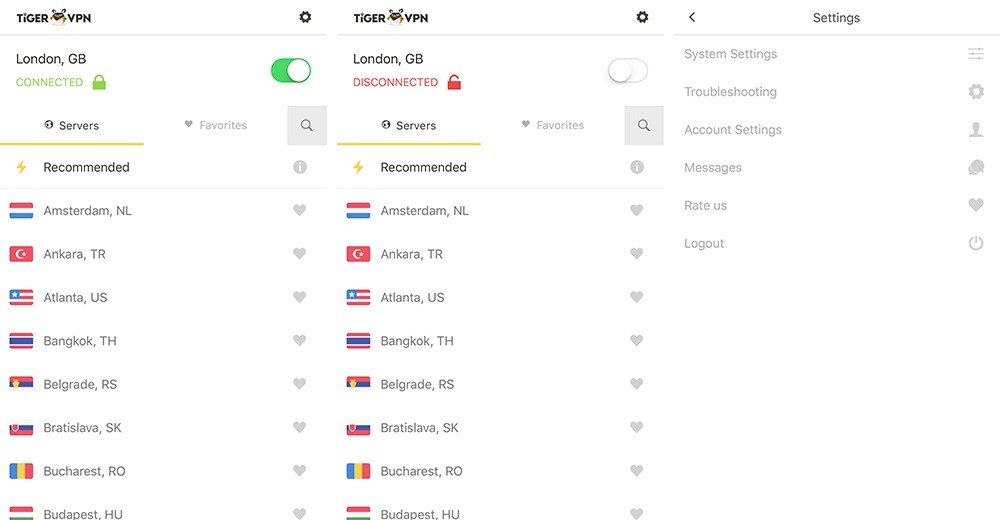Open settings gear on the connected screen
This screenshot has height=520, width=1000.
(x=305, y=17)
